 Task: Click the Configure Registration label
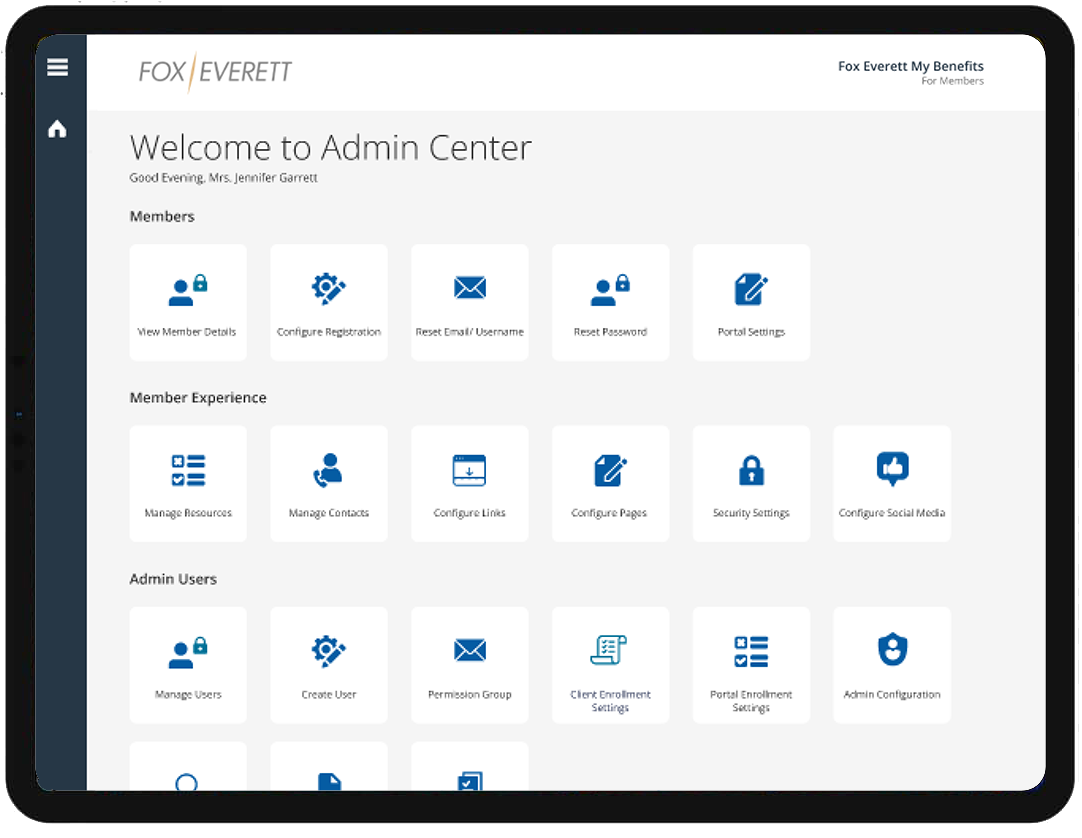(329, 332)
